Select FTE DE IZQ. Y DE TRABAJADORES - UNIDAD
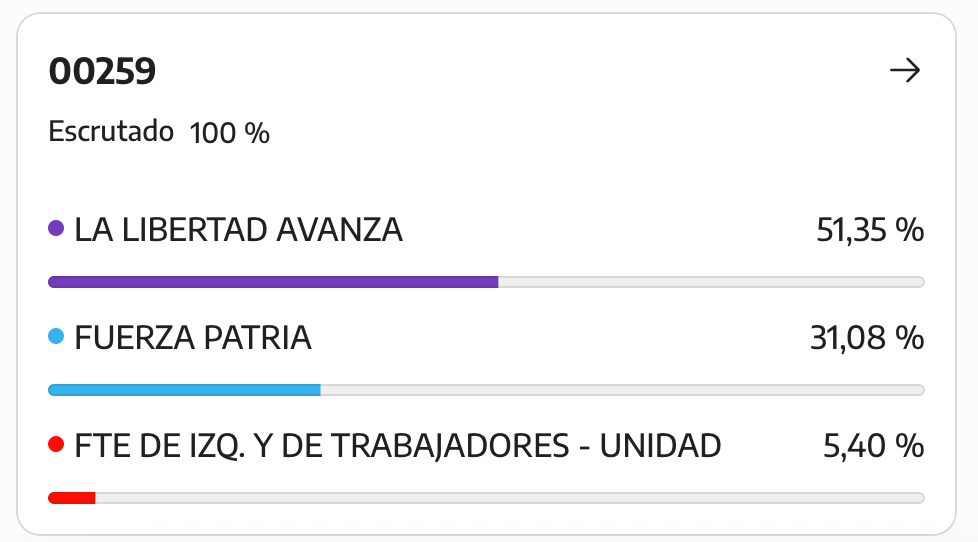 tap(397, 446)
